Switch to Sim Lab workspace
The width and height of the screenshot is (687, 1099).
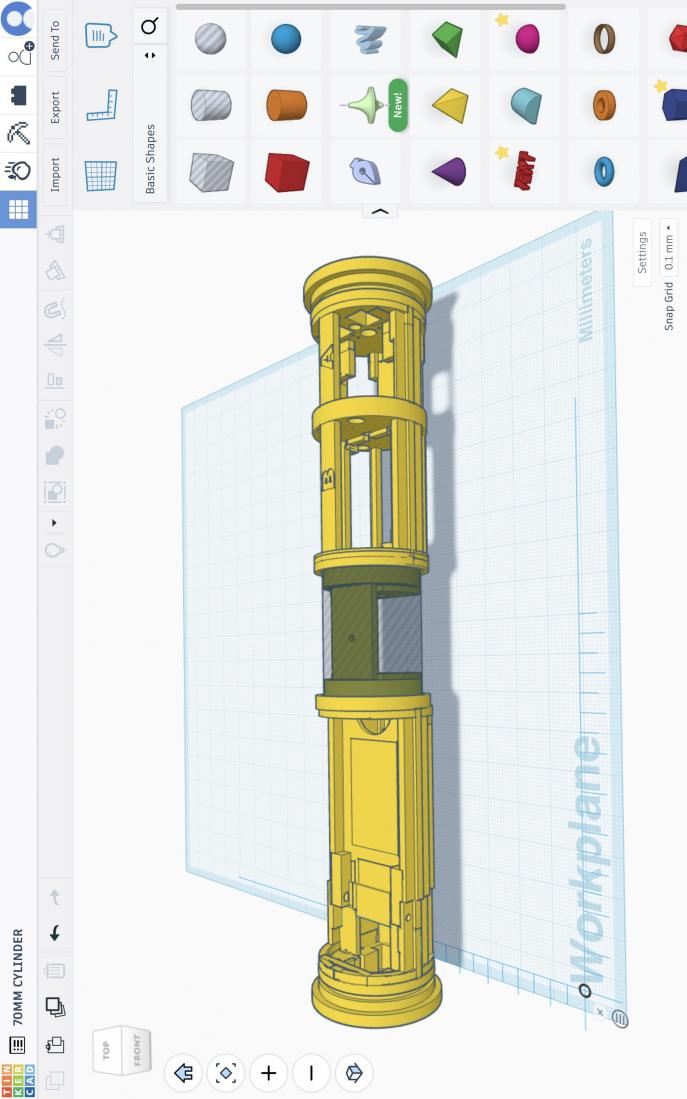(18, 171)
